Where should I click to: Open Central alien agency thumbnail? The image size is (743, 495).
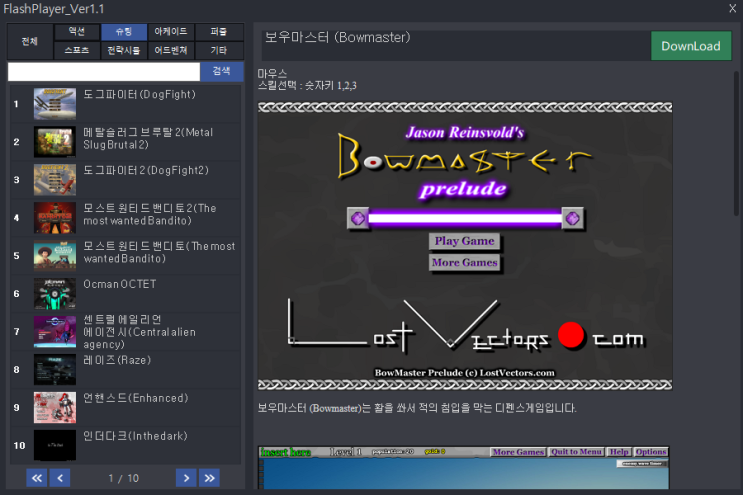[x=54, y=331]
